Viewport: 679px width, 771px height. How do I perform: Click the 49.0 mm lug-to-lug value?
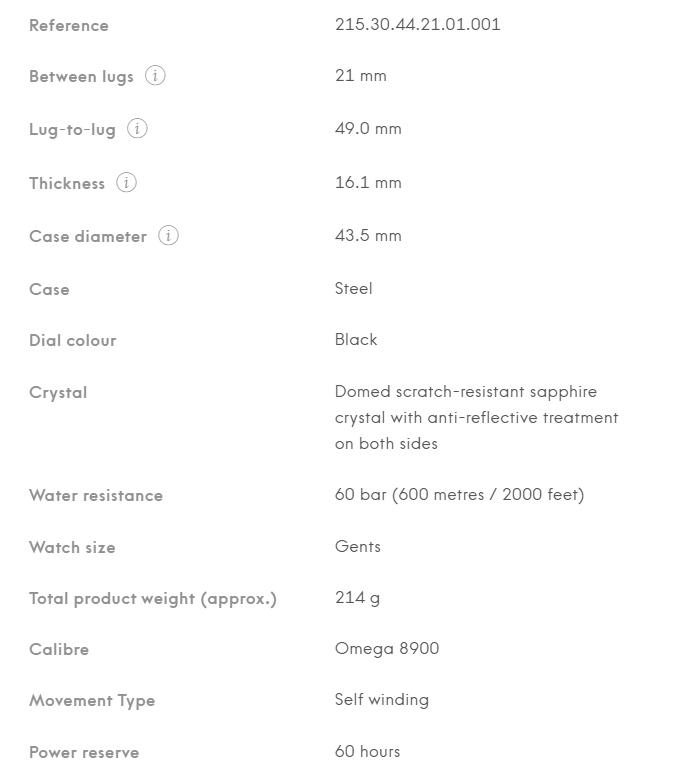367,129
